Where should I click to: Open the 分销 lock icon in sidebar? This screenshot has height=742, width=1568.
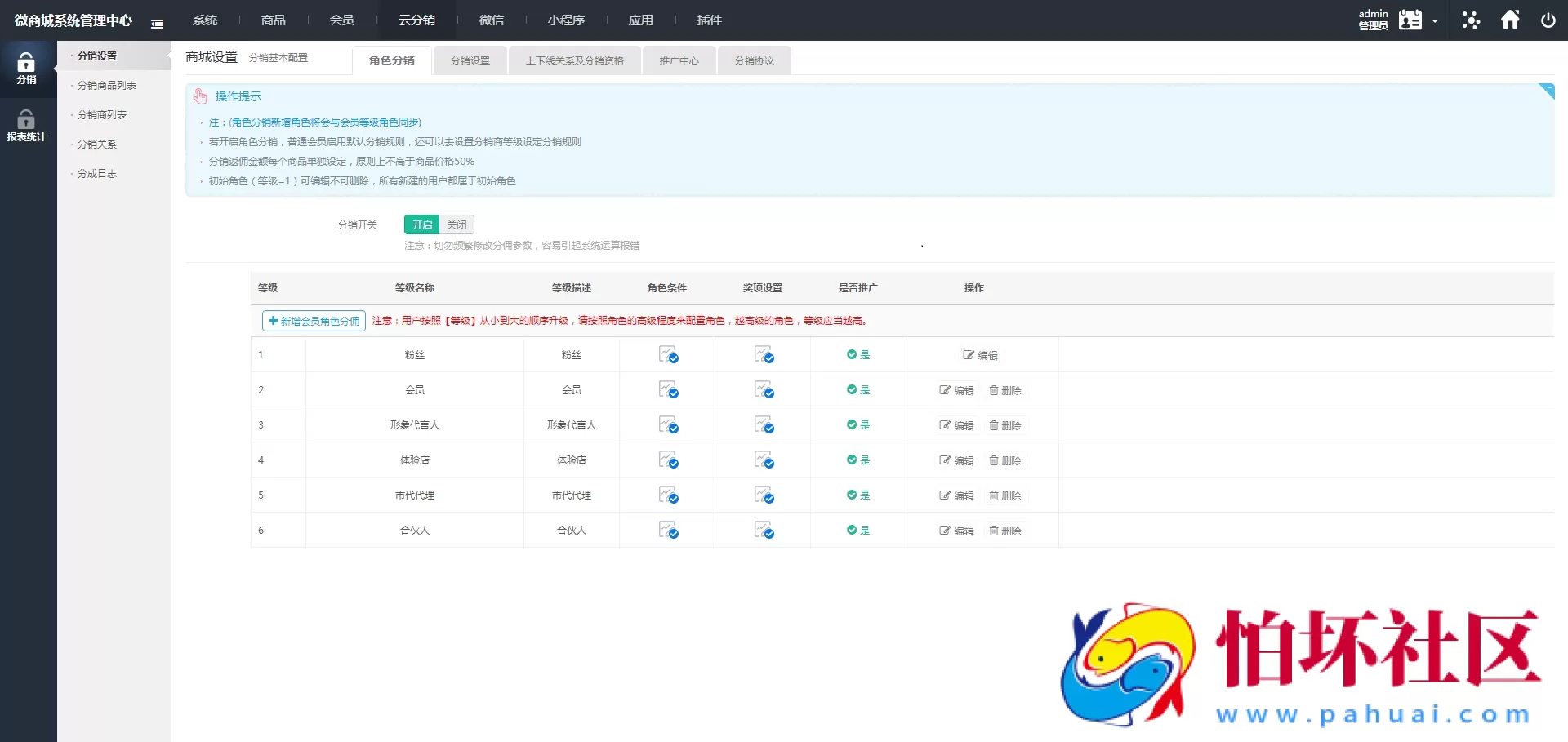(26, 68)
